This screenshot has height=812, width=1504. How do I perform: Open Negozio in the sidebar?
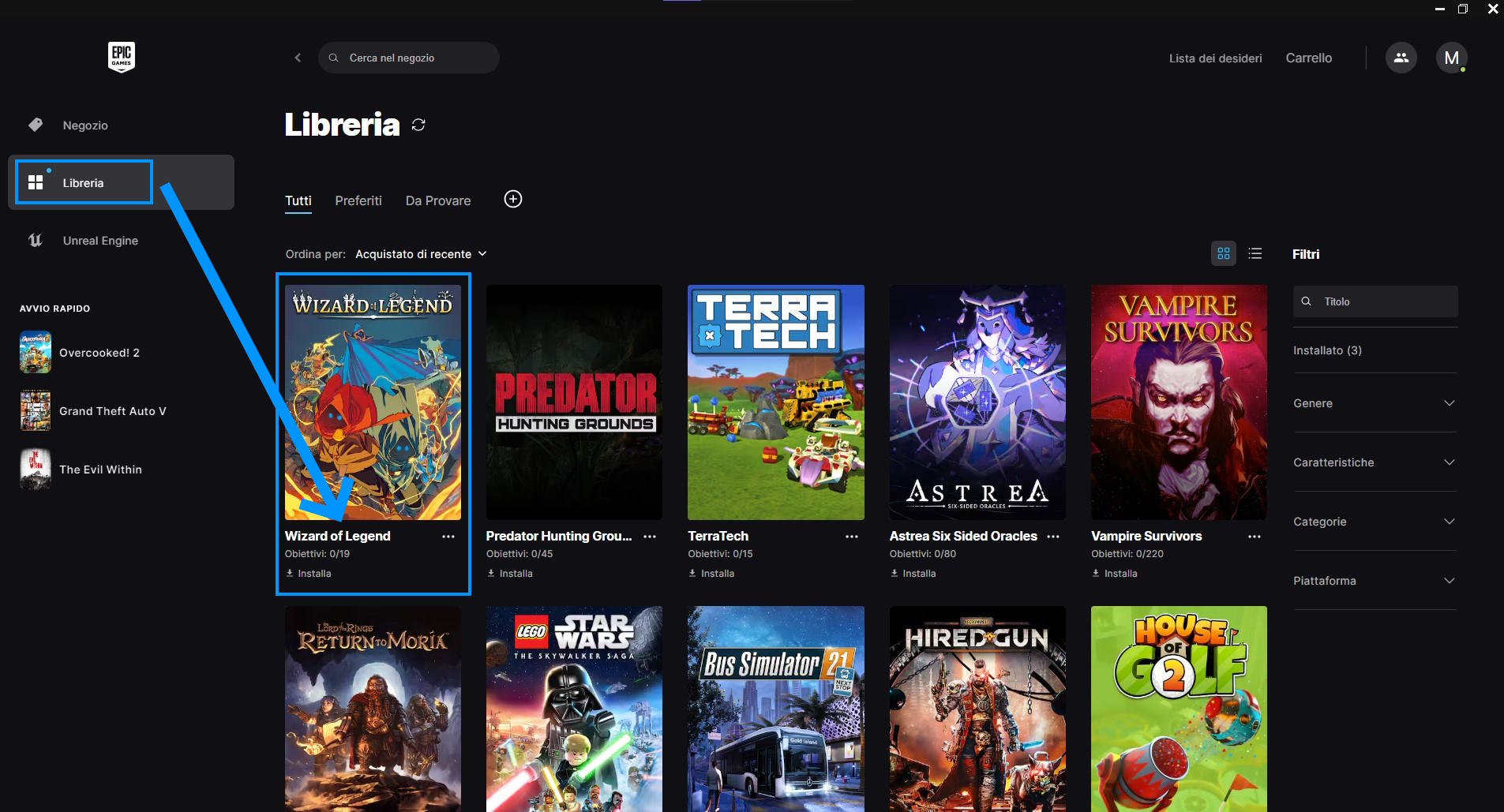click(x=85, y=125)
